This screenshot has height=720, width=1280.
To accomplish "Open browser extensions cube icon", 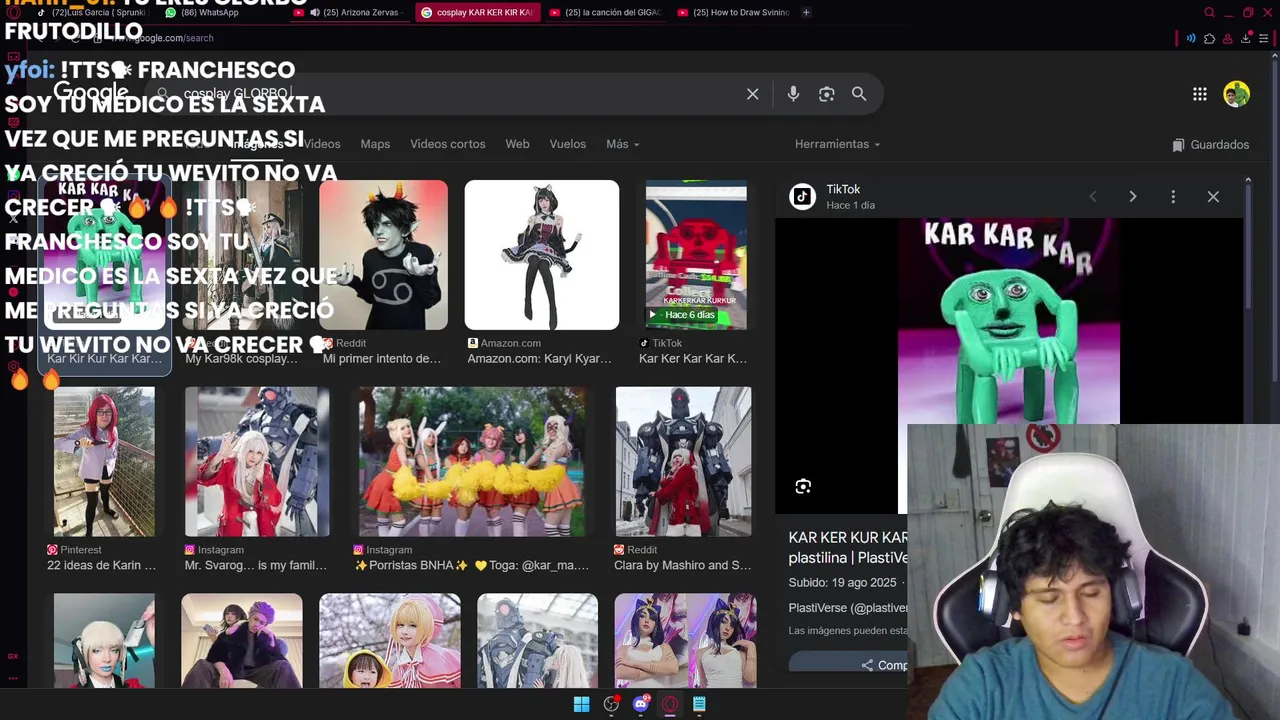I will click(1209, 38).
